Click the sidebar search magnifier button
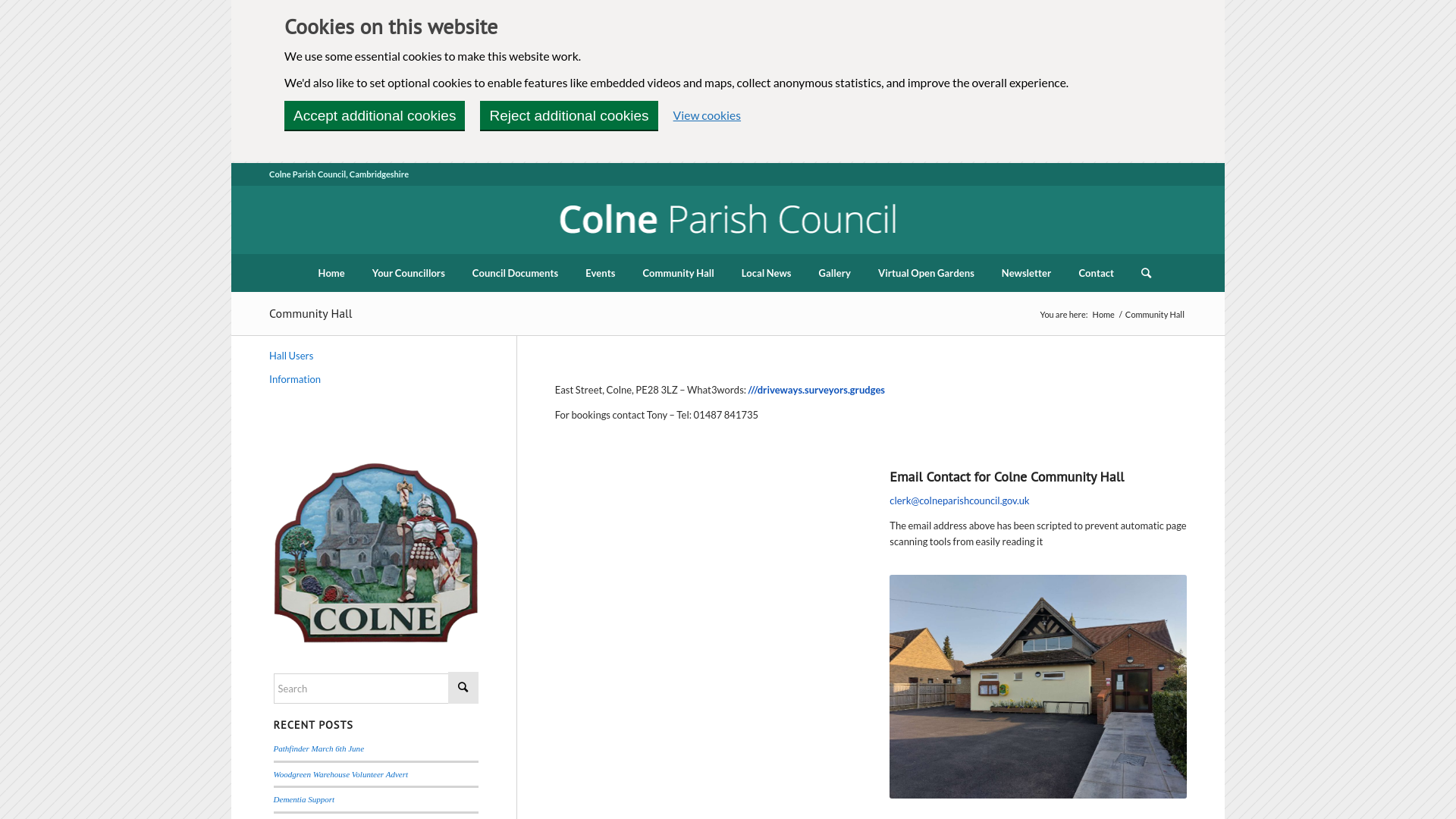 click(463, 688)
